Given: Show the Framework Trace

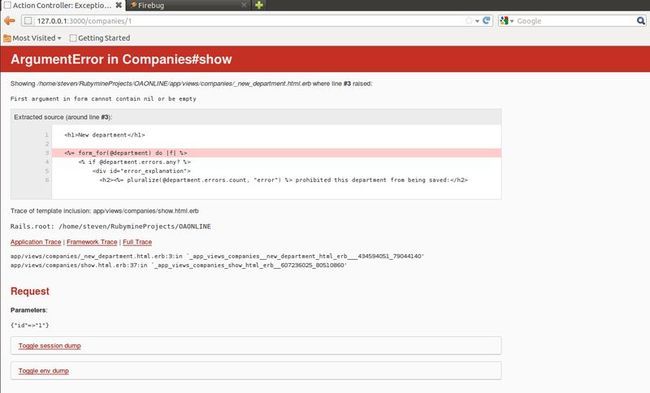Looking at the screenshot, I should coord(92,242).
